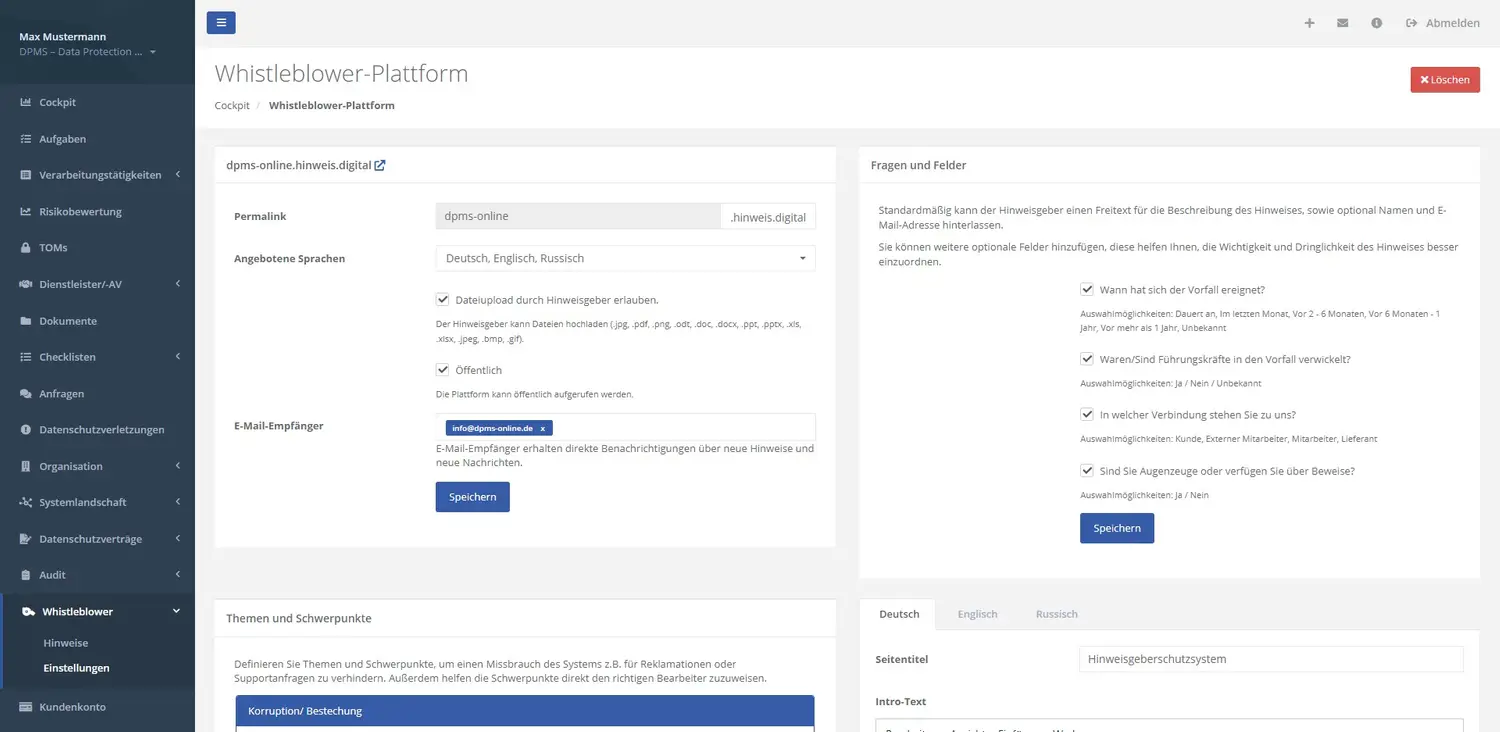The height and width of the screenshot is (732, 1500).
Task: Toggle the Öffentlich checkbox
Action: pyautogui.click(x=442, y=370)
